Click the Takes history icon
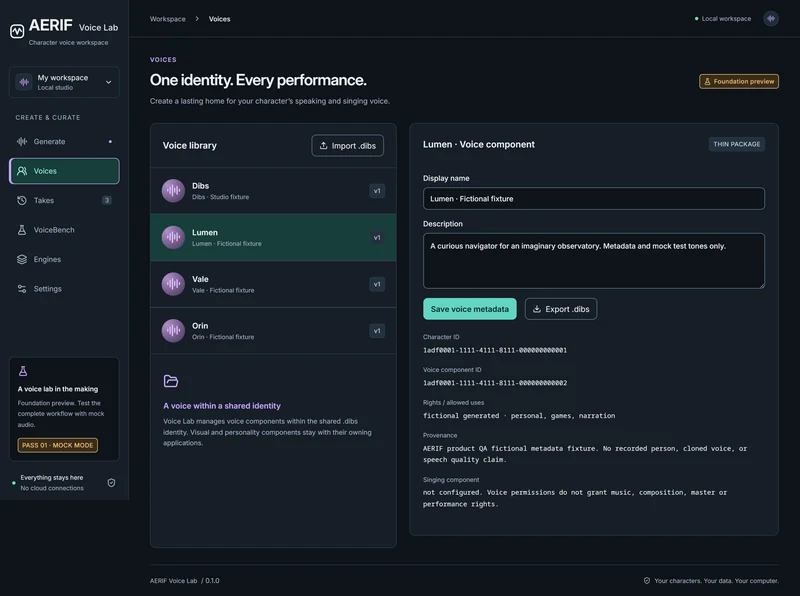The height and width of the screenshot is (596, 800). coord(22,201)
